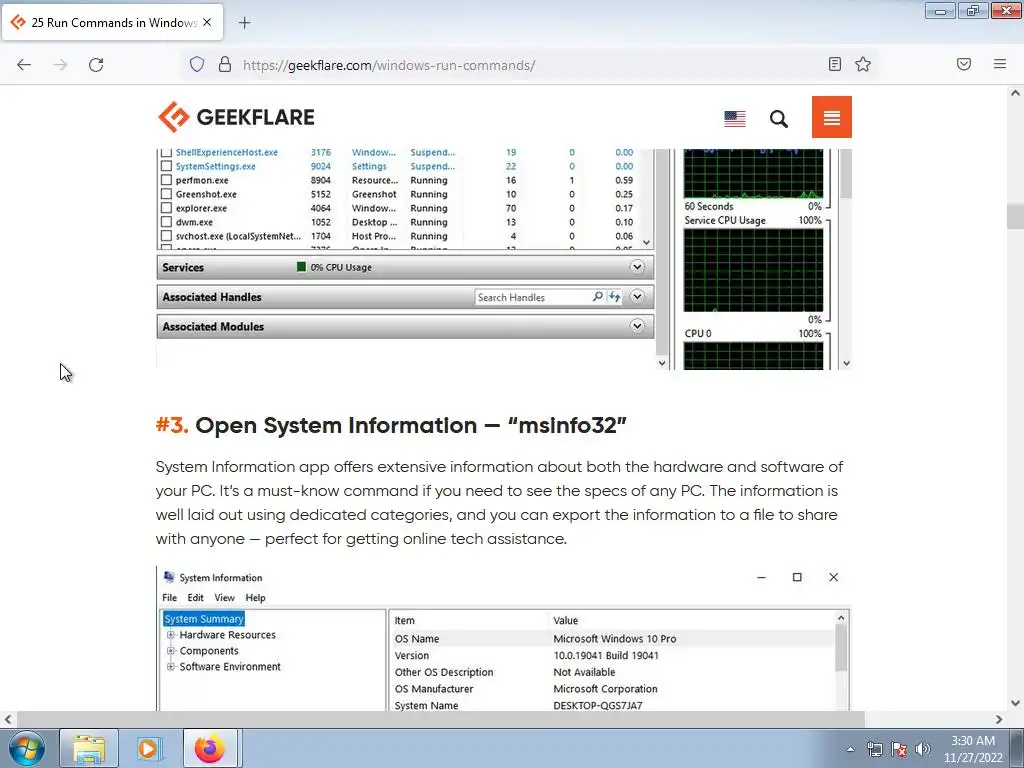Open language selector US flag icon
Viewport: 1024px width, 768px height.
735,118
